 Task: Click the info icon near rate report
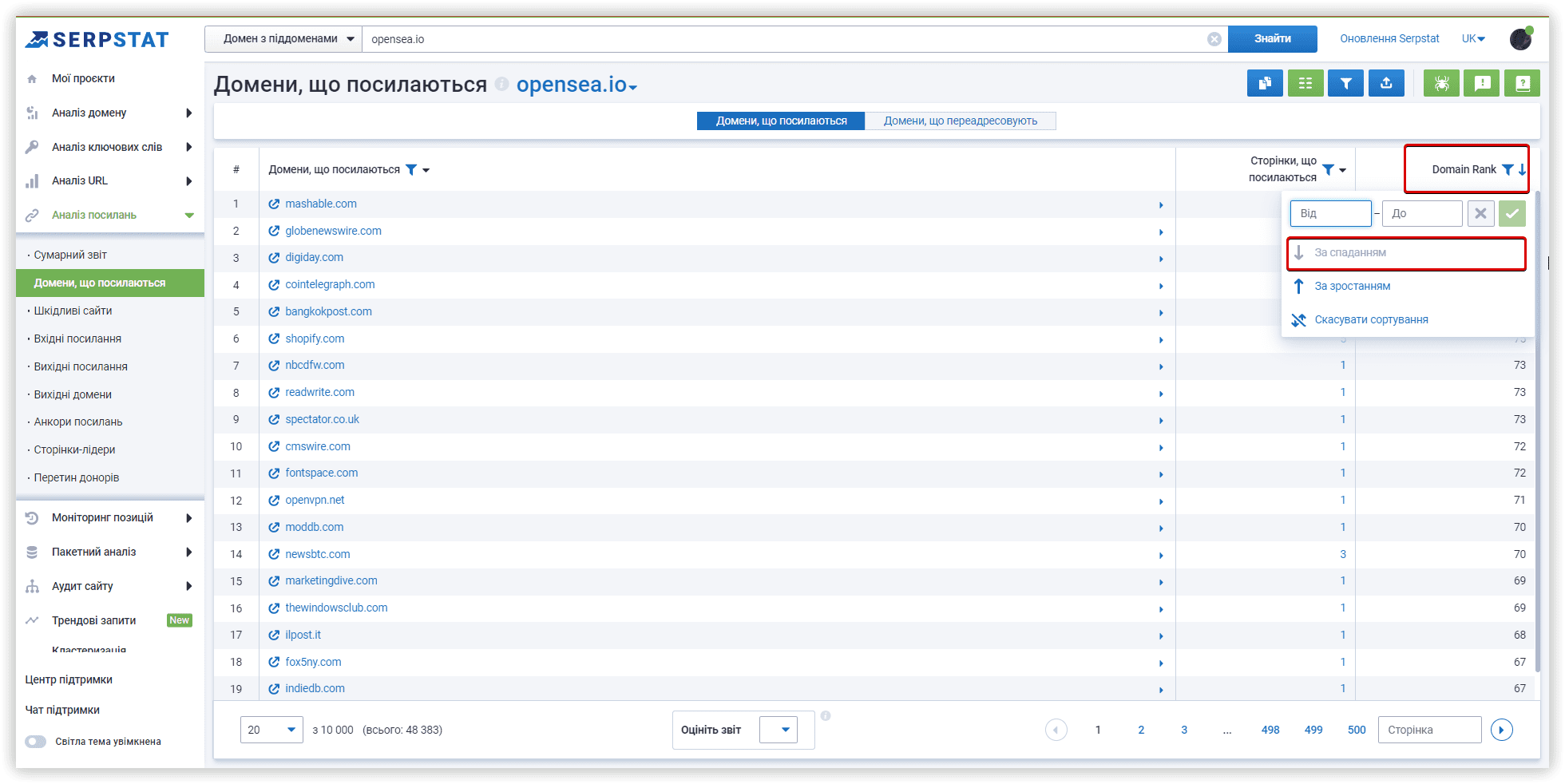(x=826, y=716)
